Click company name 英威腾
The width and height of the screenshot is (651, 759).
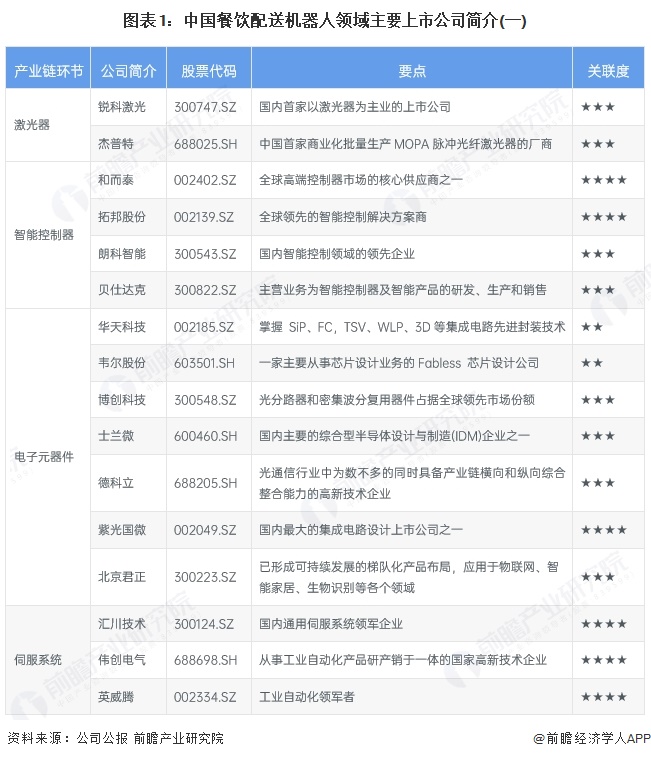(x=116, y=697)
